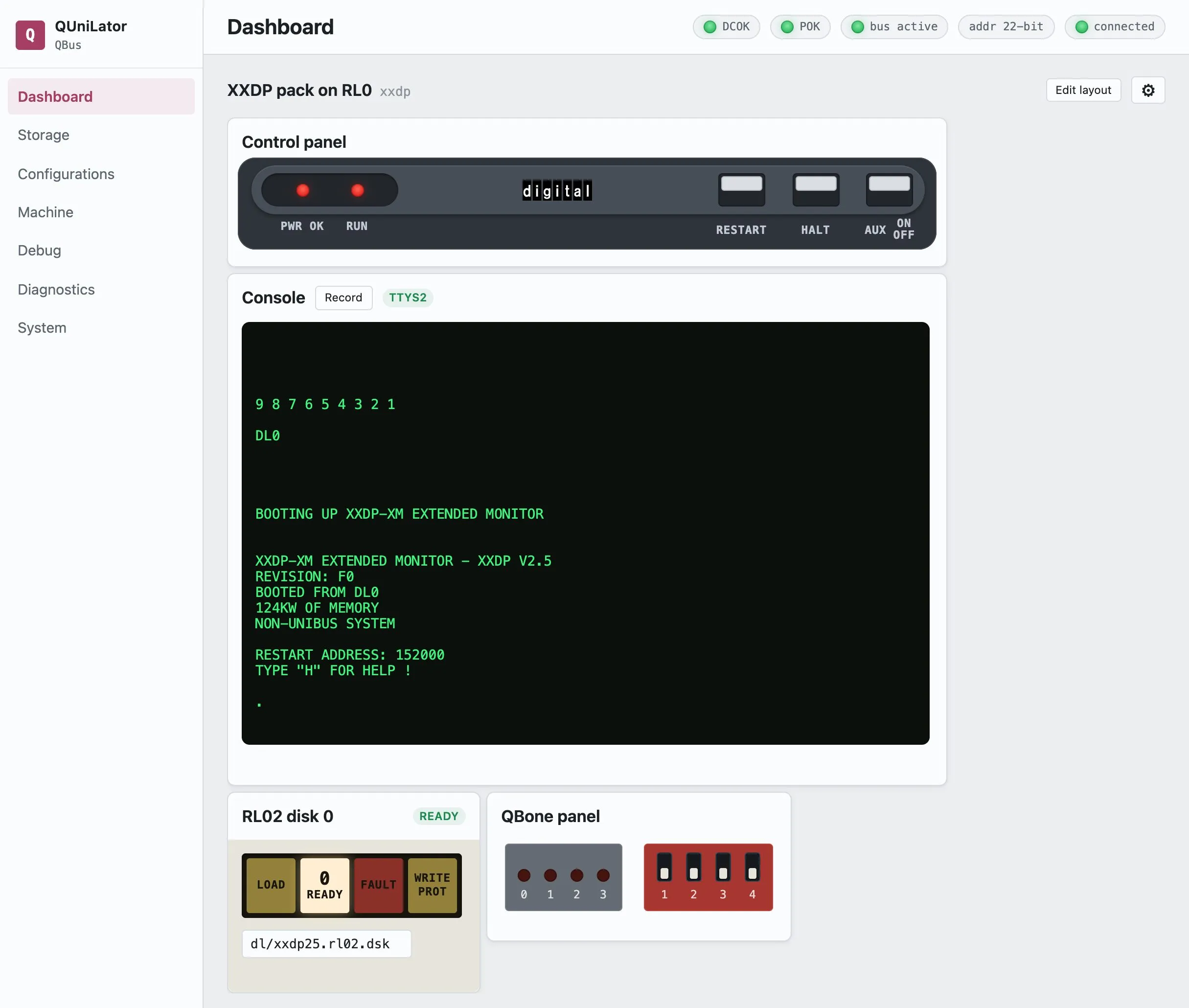
Task: Toggle the RESTART rocker switch
Action: tap(741, 190)
